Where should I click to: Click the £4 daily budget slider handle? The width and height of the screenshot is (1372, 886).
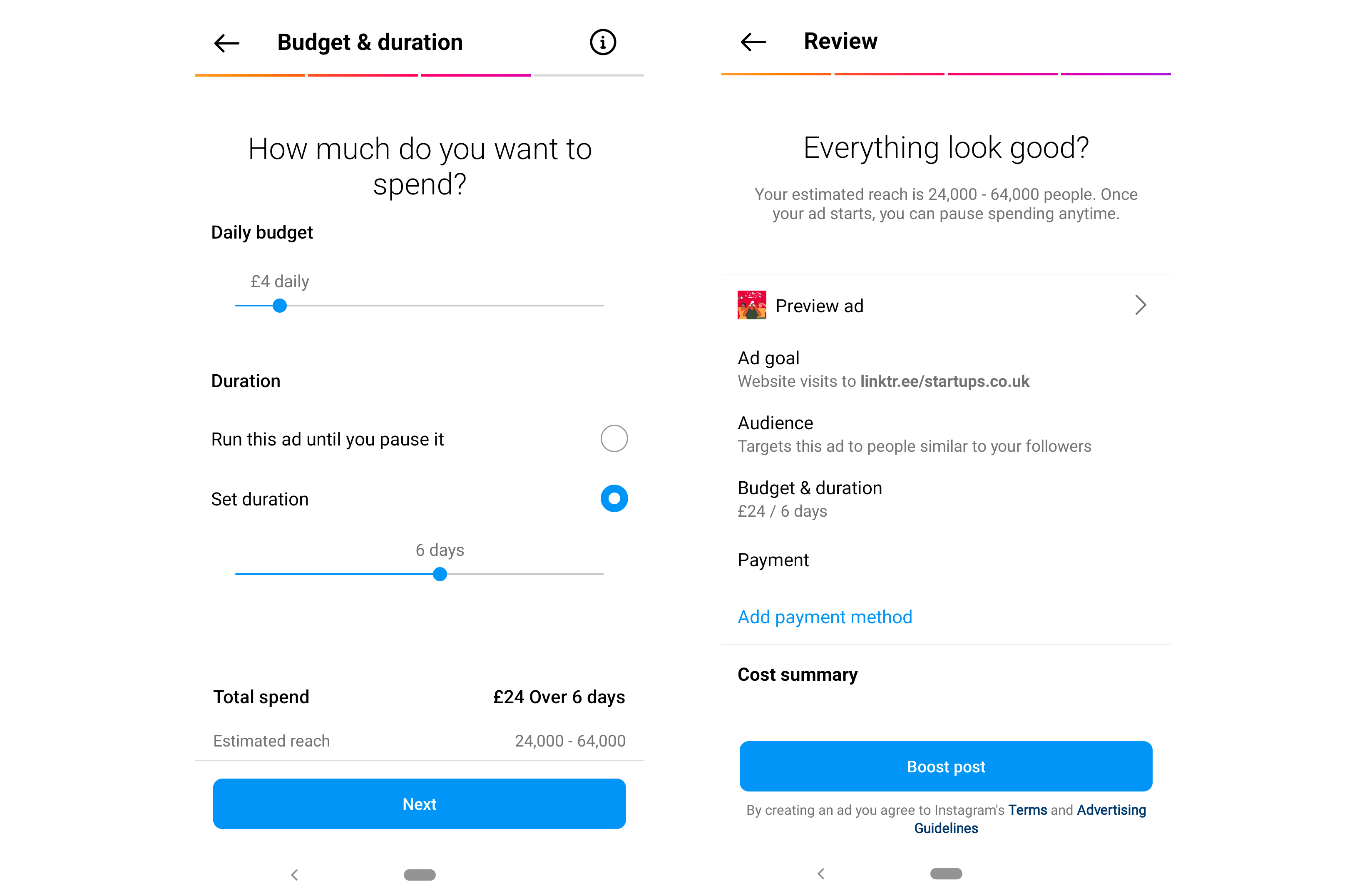point(279,306)
